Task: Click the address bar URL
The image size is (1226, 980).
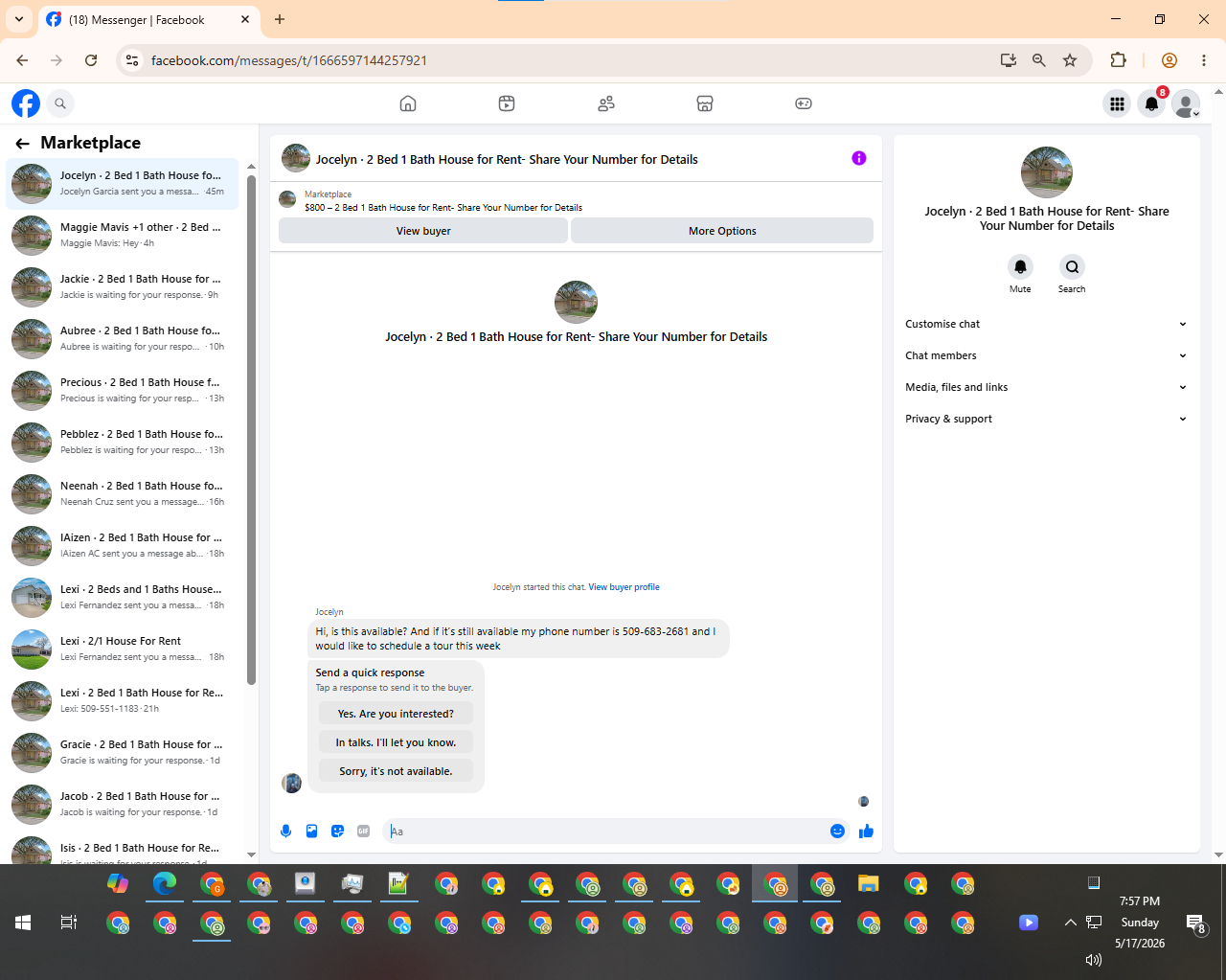Action: coord(289,60)
